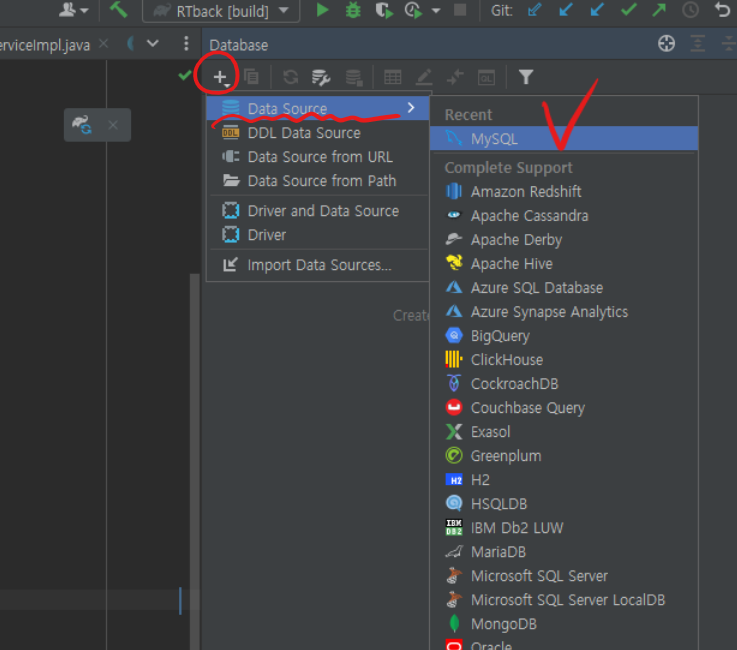Select Apache Cassandra data source
Screen dimensions: 737x650
pyautogui.click(x=564, y=216)
